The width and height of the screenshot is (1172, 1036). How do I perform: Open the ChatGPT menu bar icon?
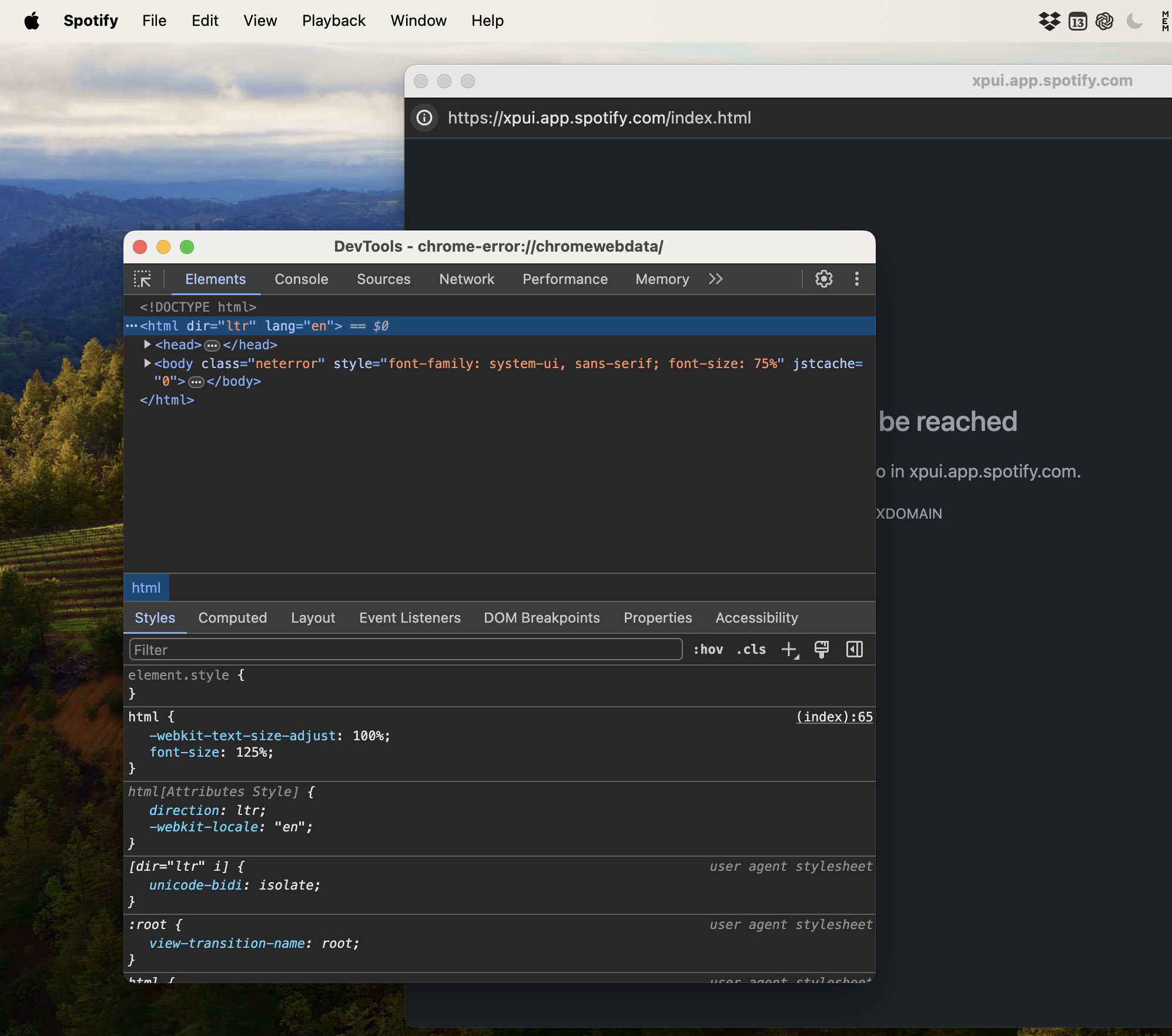1104,22
